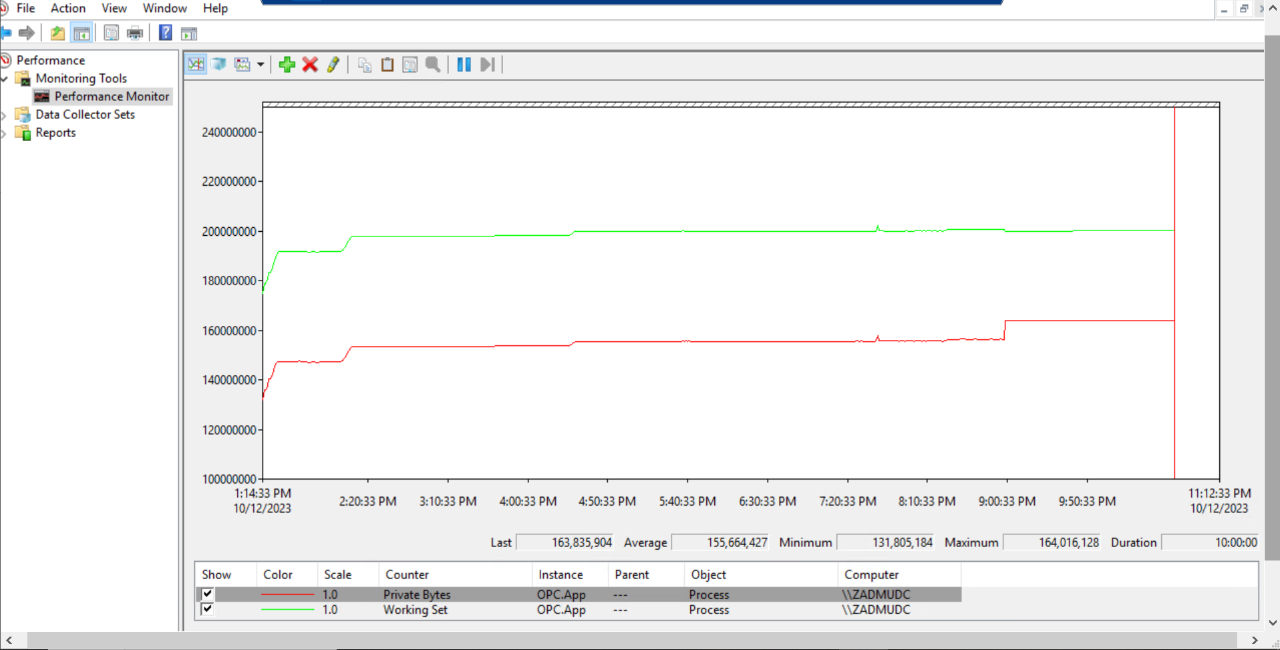Sort by the Show column header

225,575
